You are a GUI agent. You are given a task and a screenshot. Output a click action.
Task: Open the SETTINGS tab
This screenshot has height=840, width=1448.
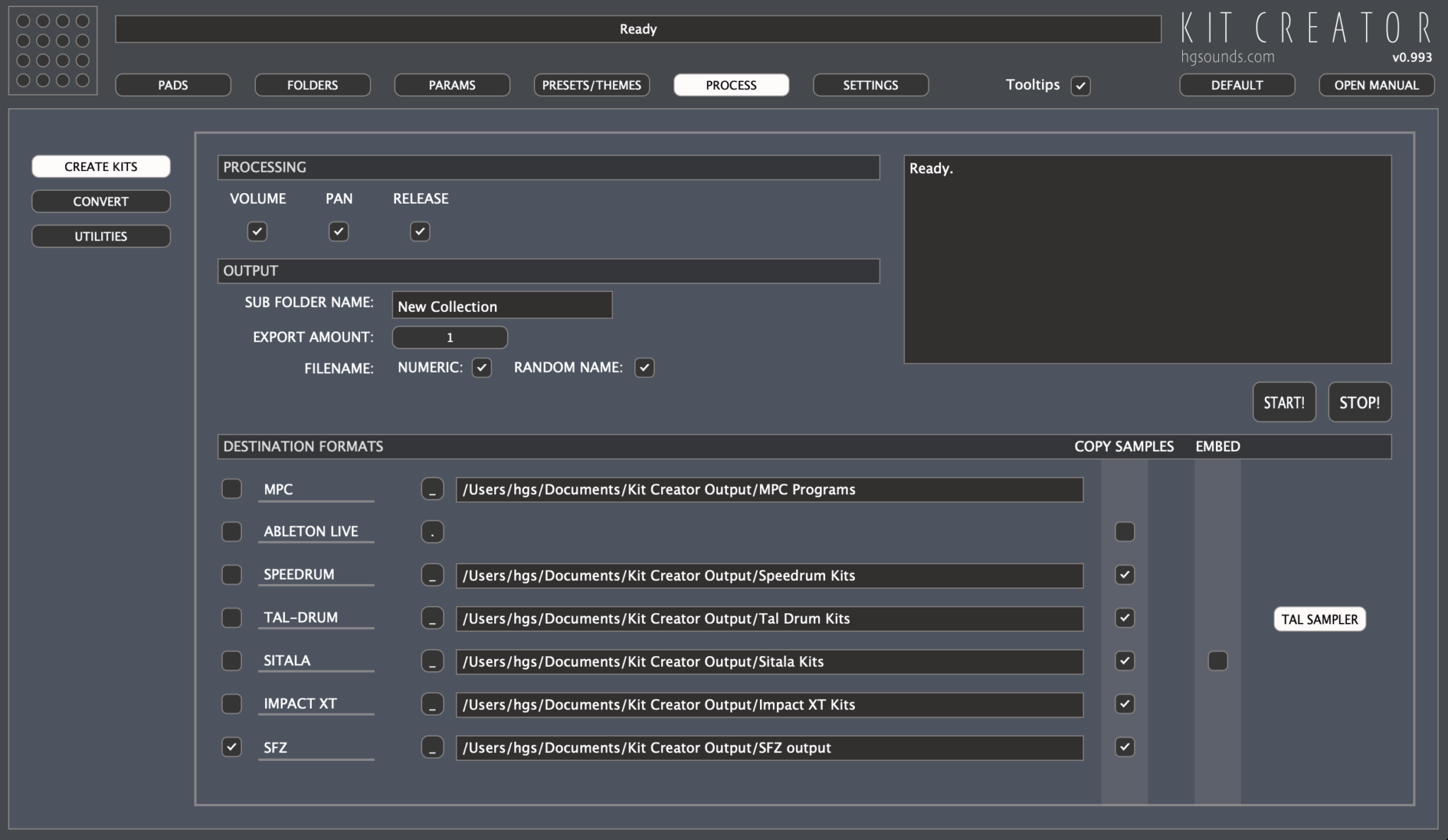[x=870, y=85]
